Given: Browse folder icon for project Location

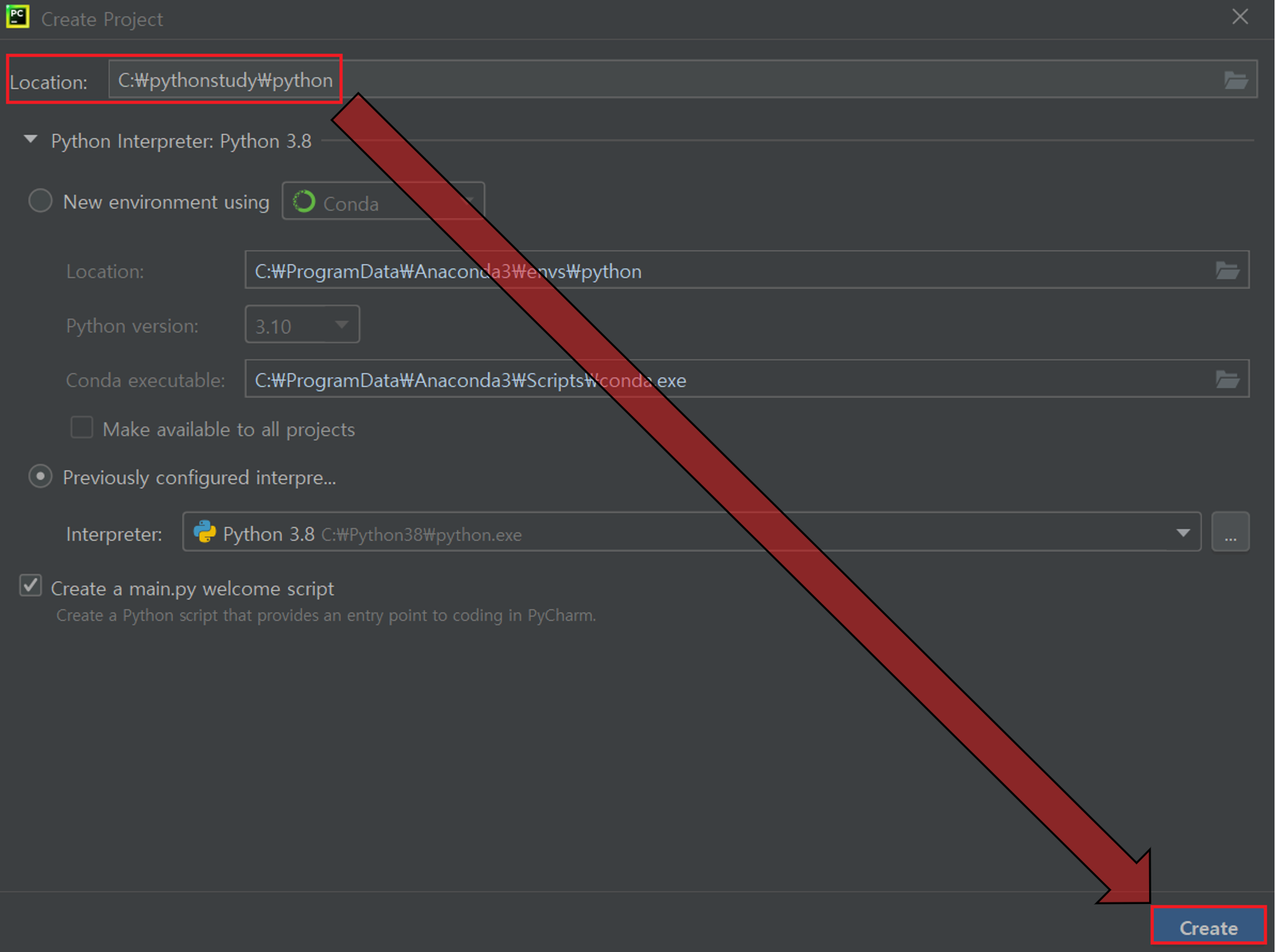Looking at the screenshot, I should (x=1236, y=80).
